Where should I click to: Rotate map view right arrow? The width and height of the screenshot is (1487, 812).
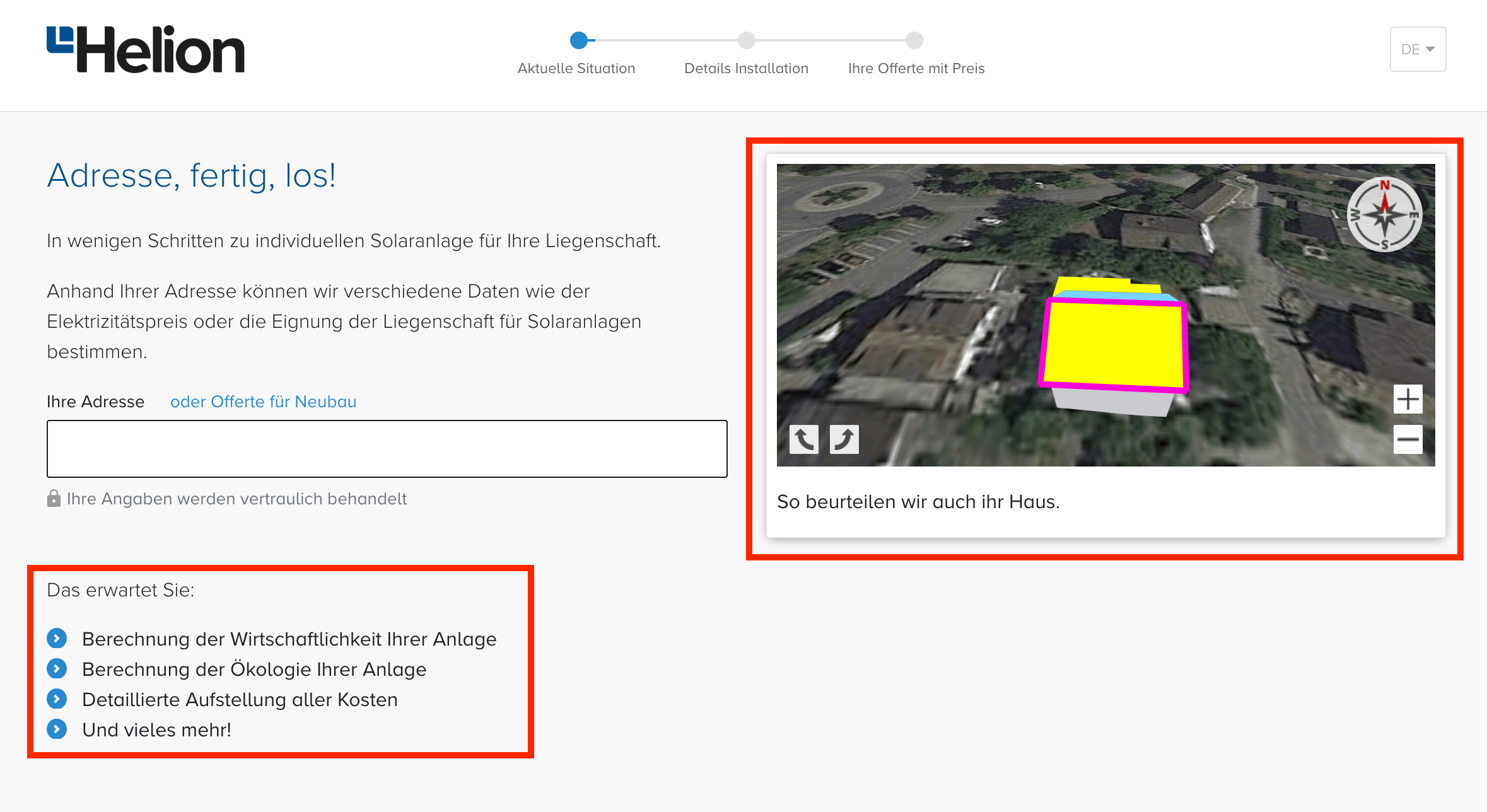pyautogui.click(x=844, y=439)
